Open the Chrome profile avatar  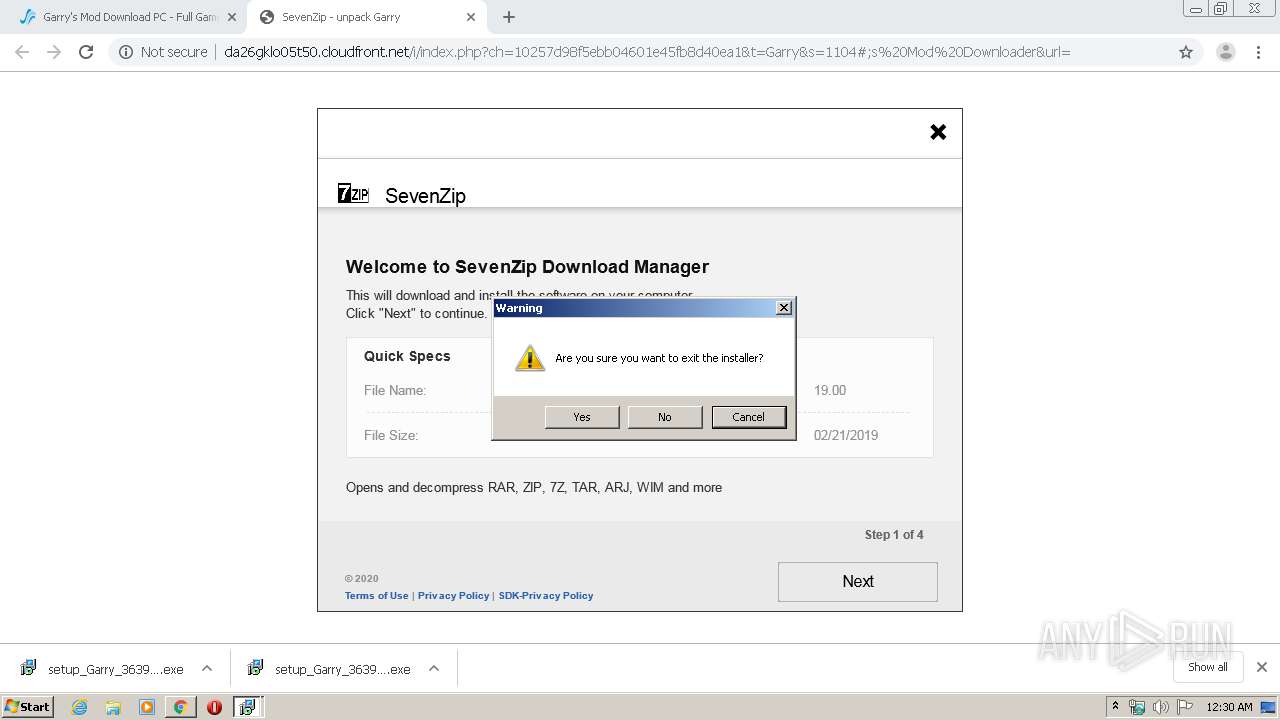click(1226, 52)
